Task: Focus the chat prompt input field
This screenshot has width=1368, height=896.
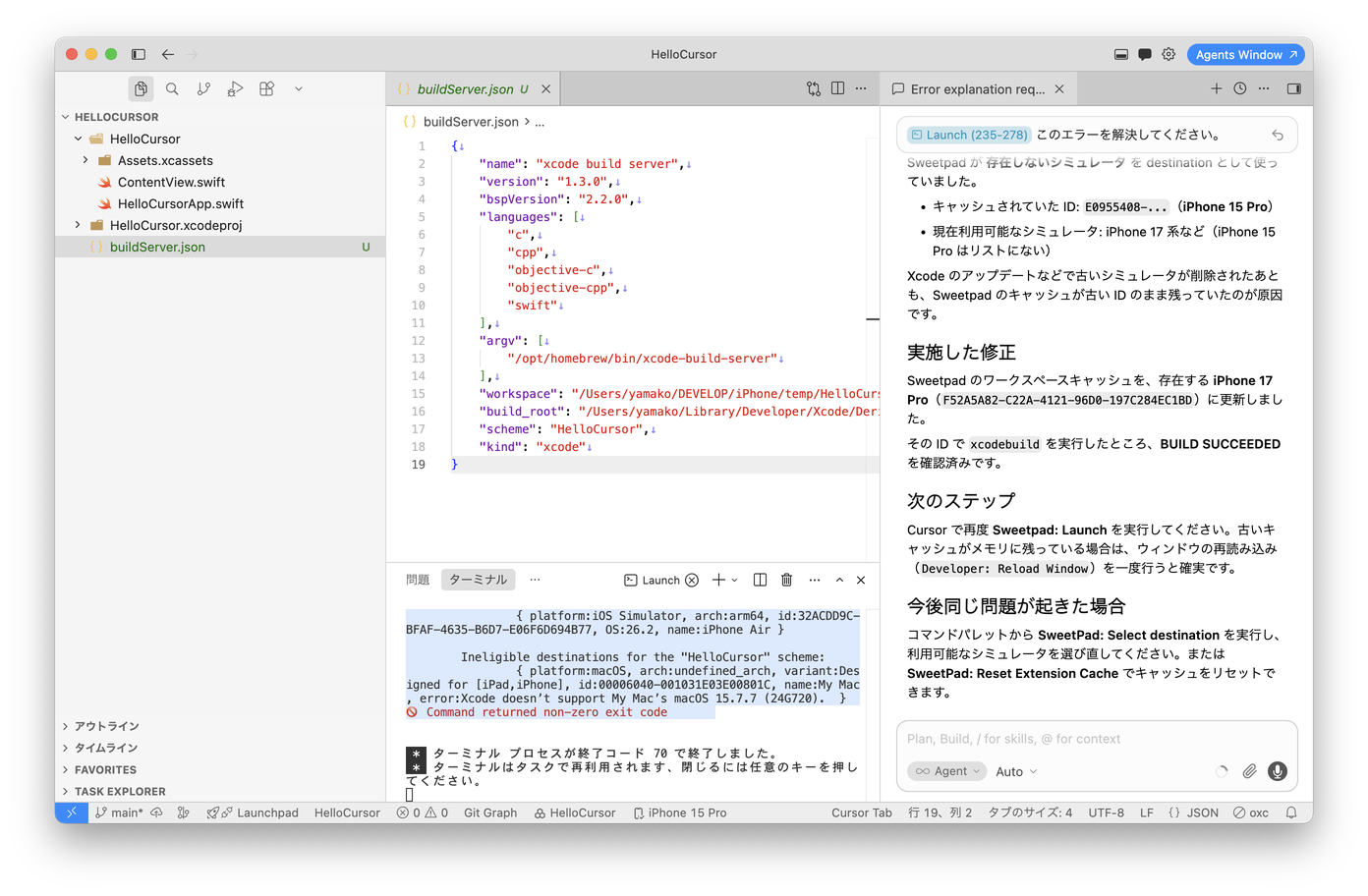Action: [1097, 739]
